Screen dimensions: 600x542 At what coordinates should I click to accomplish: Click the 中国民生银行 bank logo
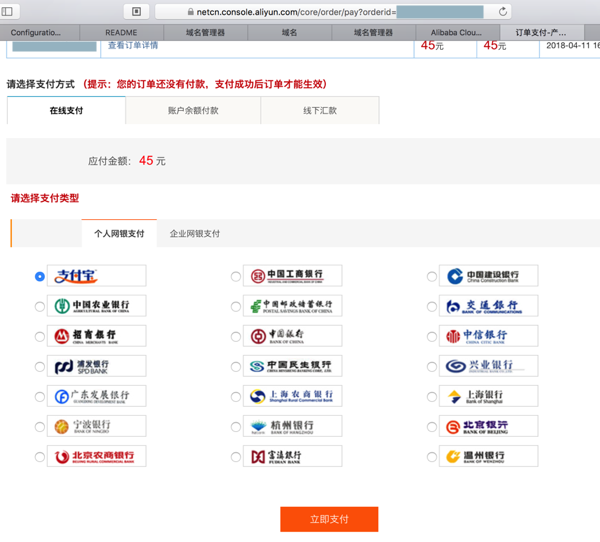(292, 366)
